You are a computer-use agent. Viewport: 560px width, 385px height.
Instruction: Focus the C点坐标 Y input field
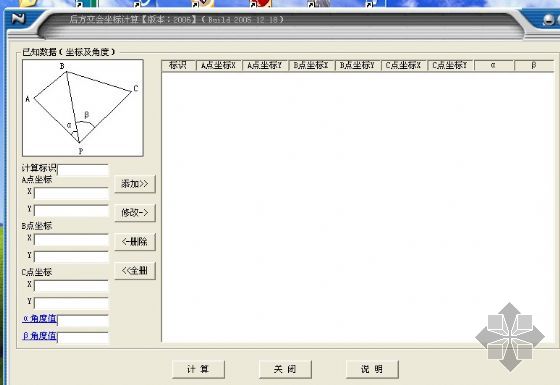71,303
